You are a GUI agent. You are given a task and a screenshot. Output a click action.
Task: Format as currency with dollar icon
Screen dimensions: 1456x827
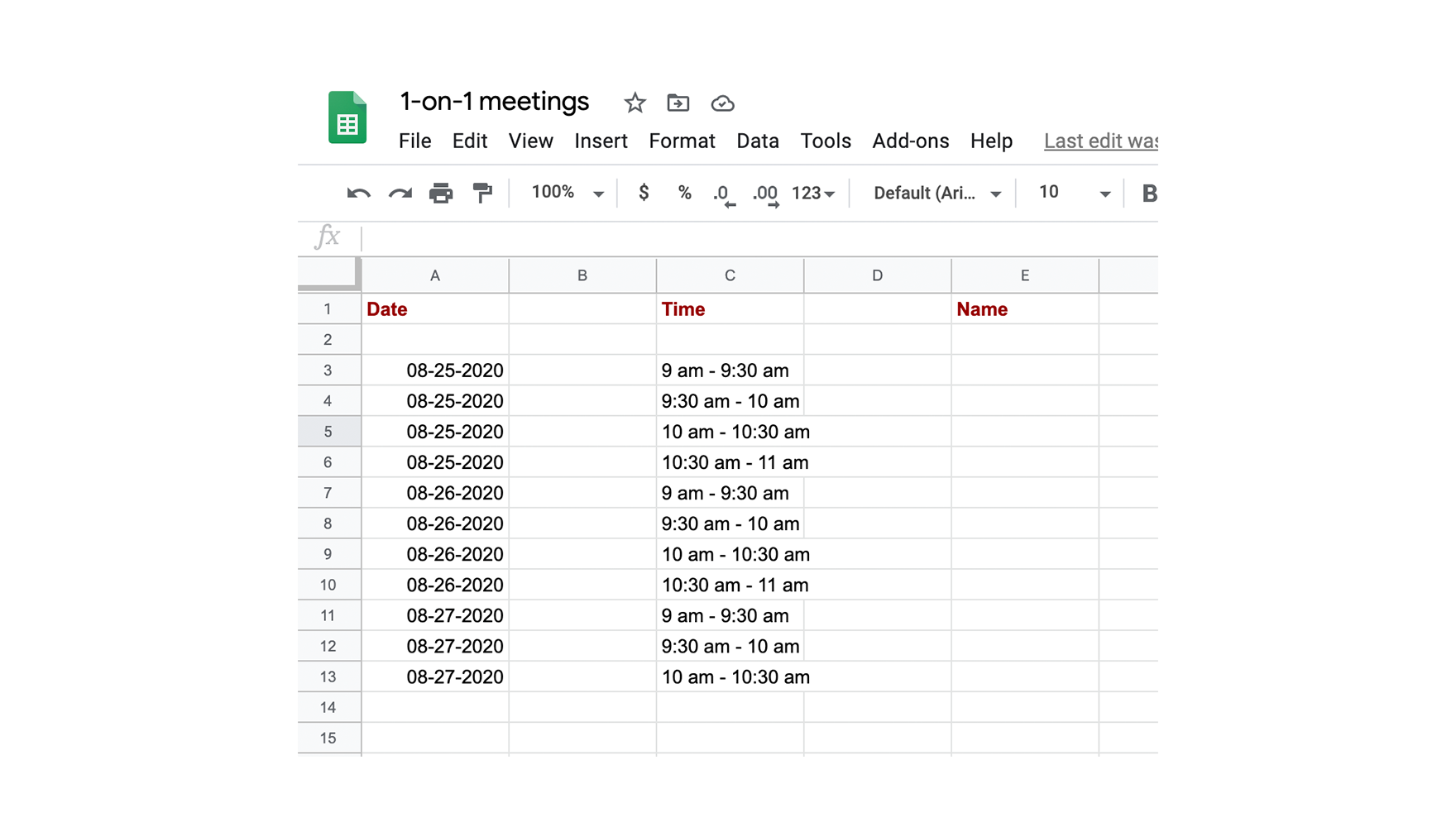tap(644, 193)
